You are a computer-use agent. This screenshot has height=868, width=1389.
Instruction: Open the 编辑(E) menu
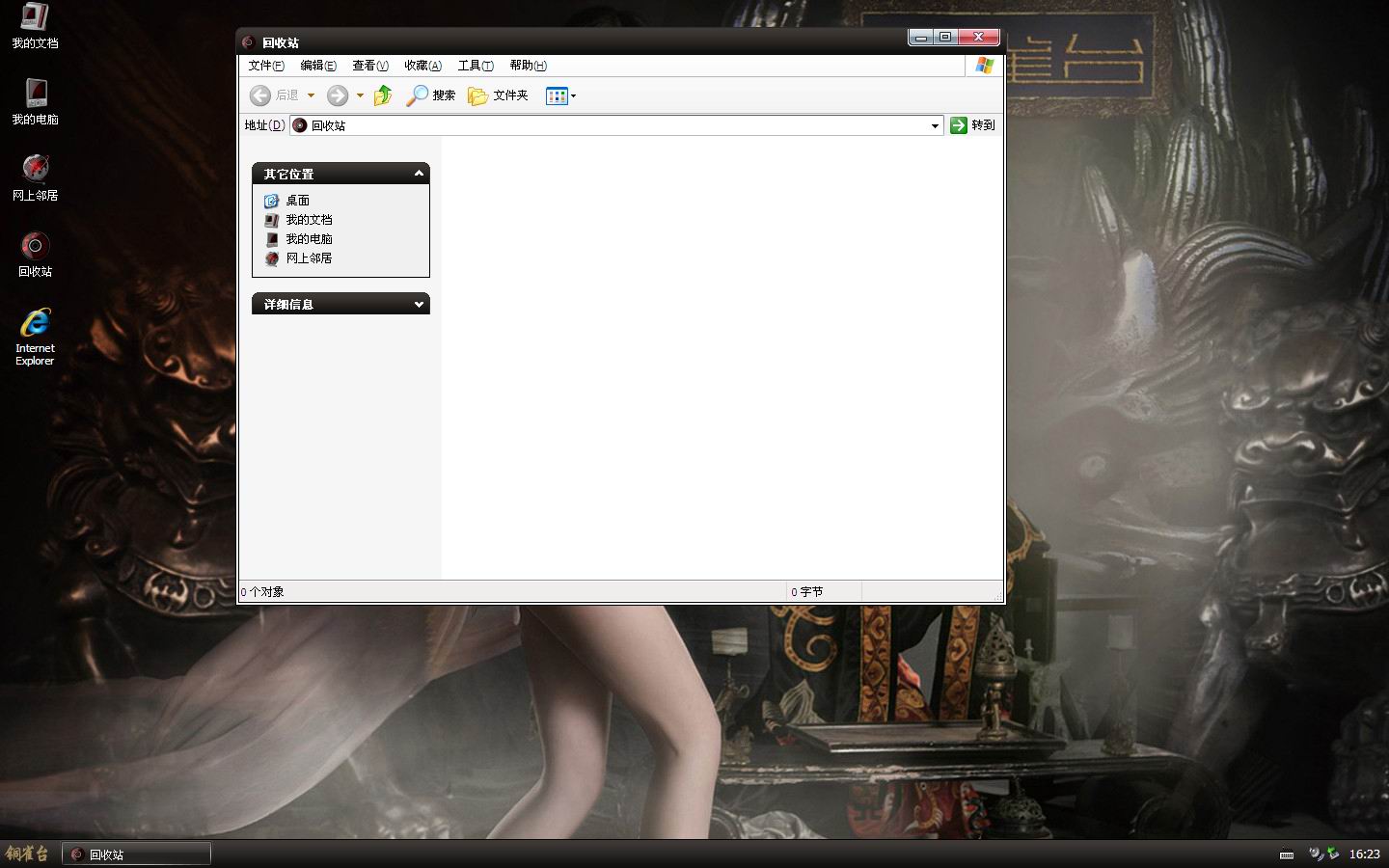(x=318, y=66)
